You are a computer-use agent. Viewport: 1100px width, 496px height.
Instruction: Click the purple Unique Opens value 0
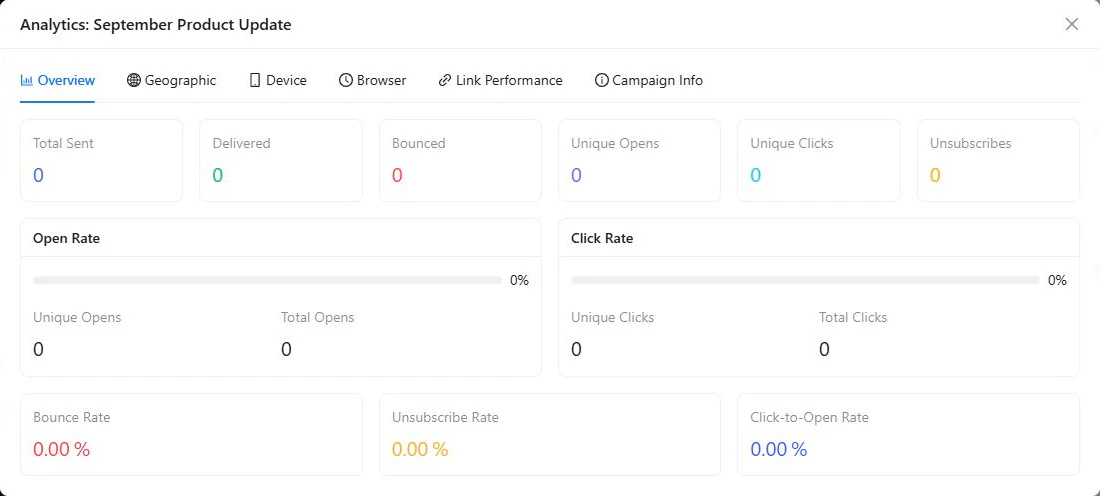coord(577,175)
